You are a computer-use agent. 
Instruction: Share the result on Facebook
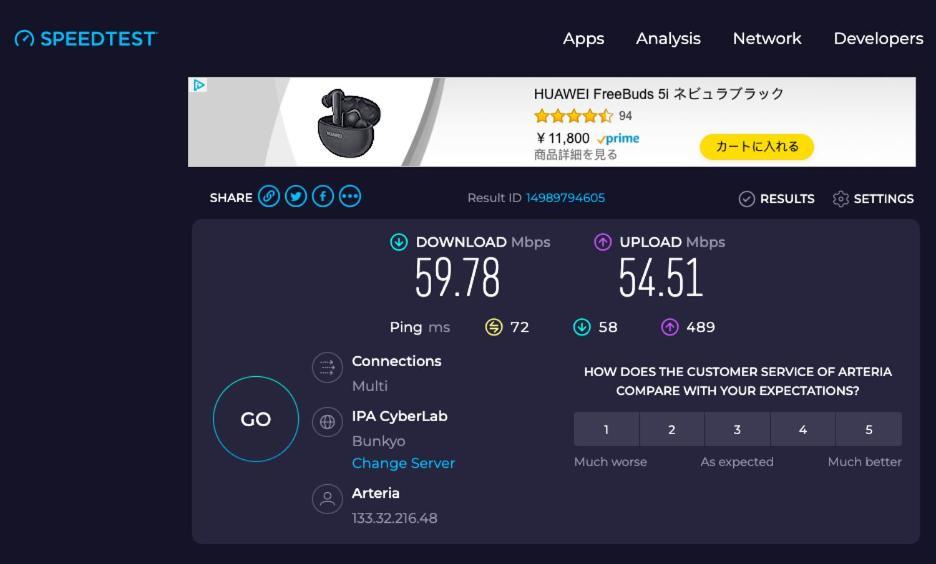(x=323, y=196)
